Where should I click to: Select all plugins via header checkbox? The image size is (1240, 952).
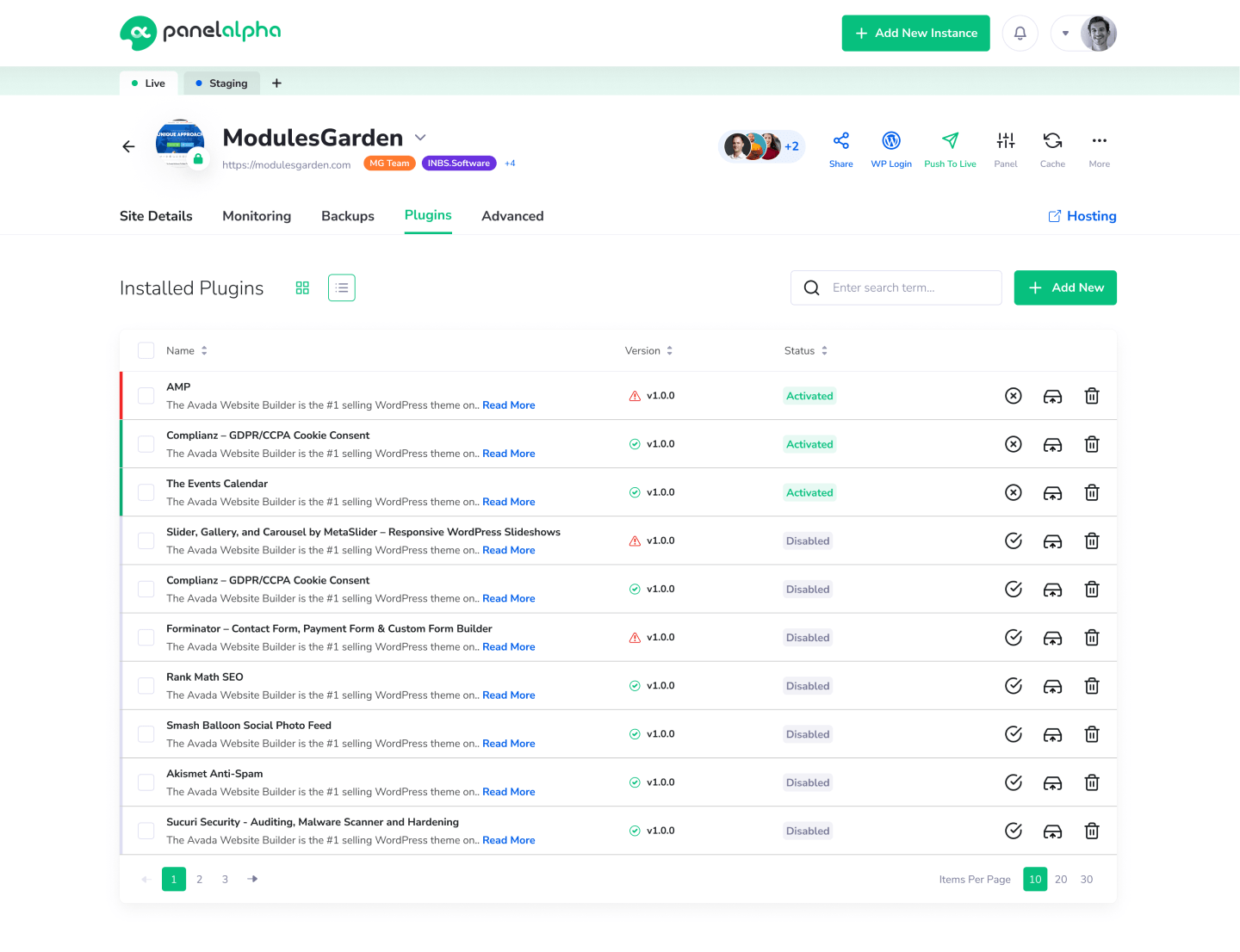click(x=146, y=350)
